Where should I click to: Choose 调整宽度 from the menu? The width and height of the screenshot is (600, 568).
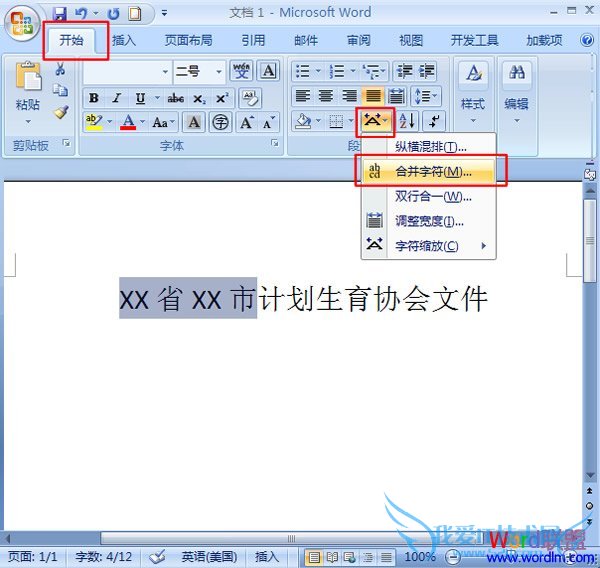pos(429,221)
